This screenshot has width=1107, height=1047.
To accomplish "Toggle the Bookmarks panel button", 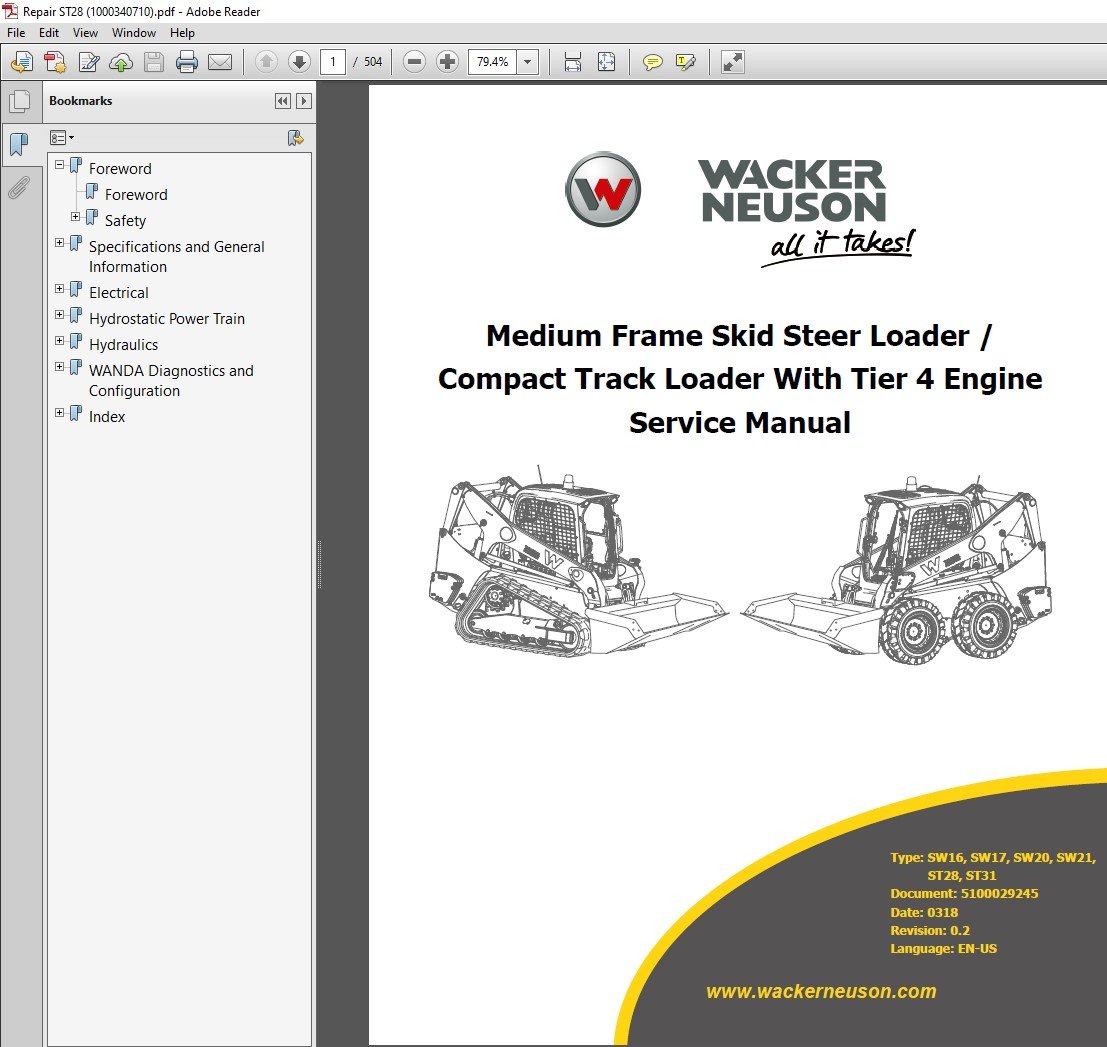I will 18,145.
